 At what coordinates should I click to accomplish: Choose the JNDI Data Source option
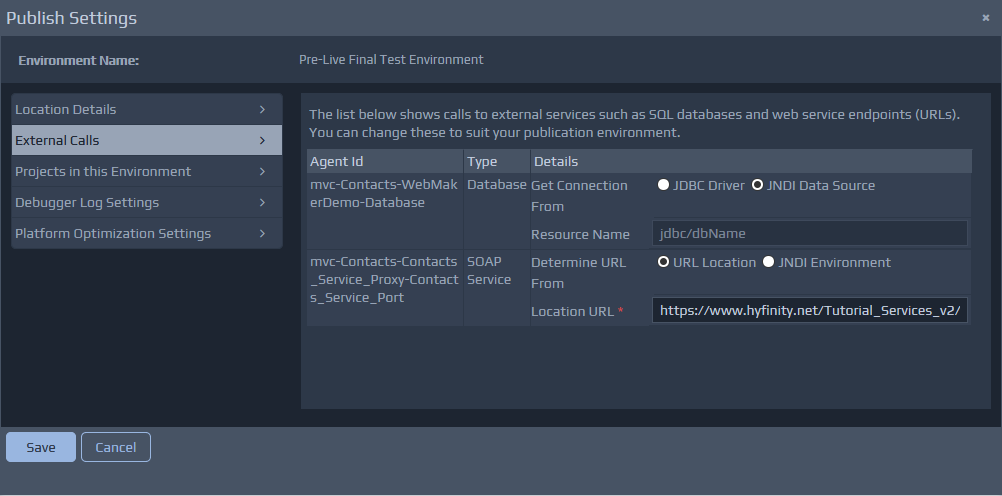(757, 185)
